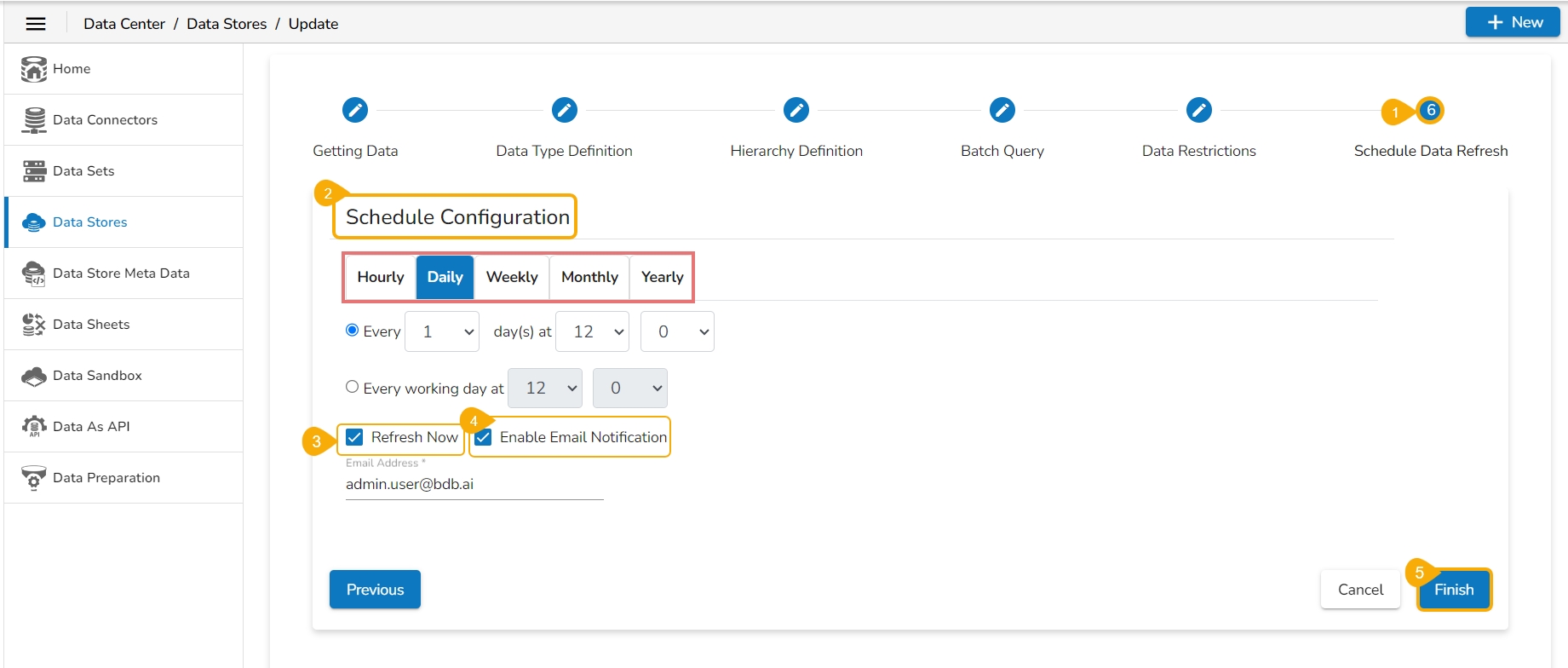Image resolution: width=1568 pixels, height=668 pixels.
Task: Click the Email Address input field
Action: (x=474, y=484)
